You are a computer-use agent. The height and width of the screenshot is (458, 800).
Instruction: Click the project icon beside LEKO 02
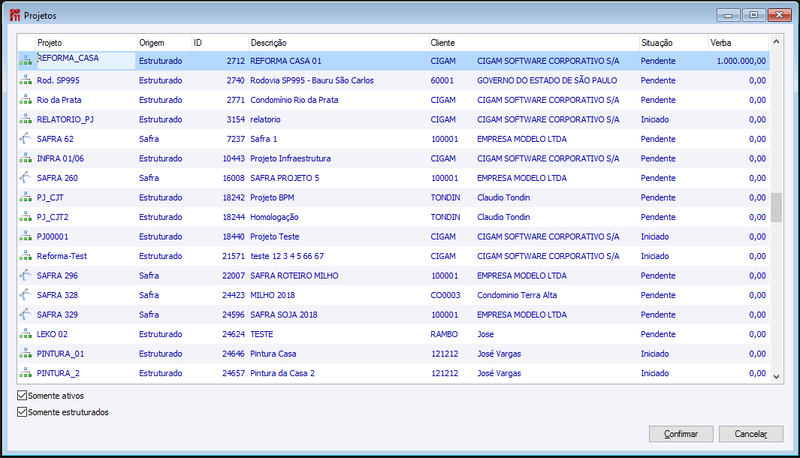click(26, 334)
